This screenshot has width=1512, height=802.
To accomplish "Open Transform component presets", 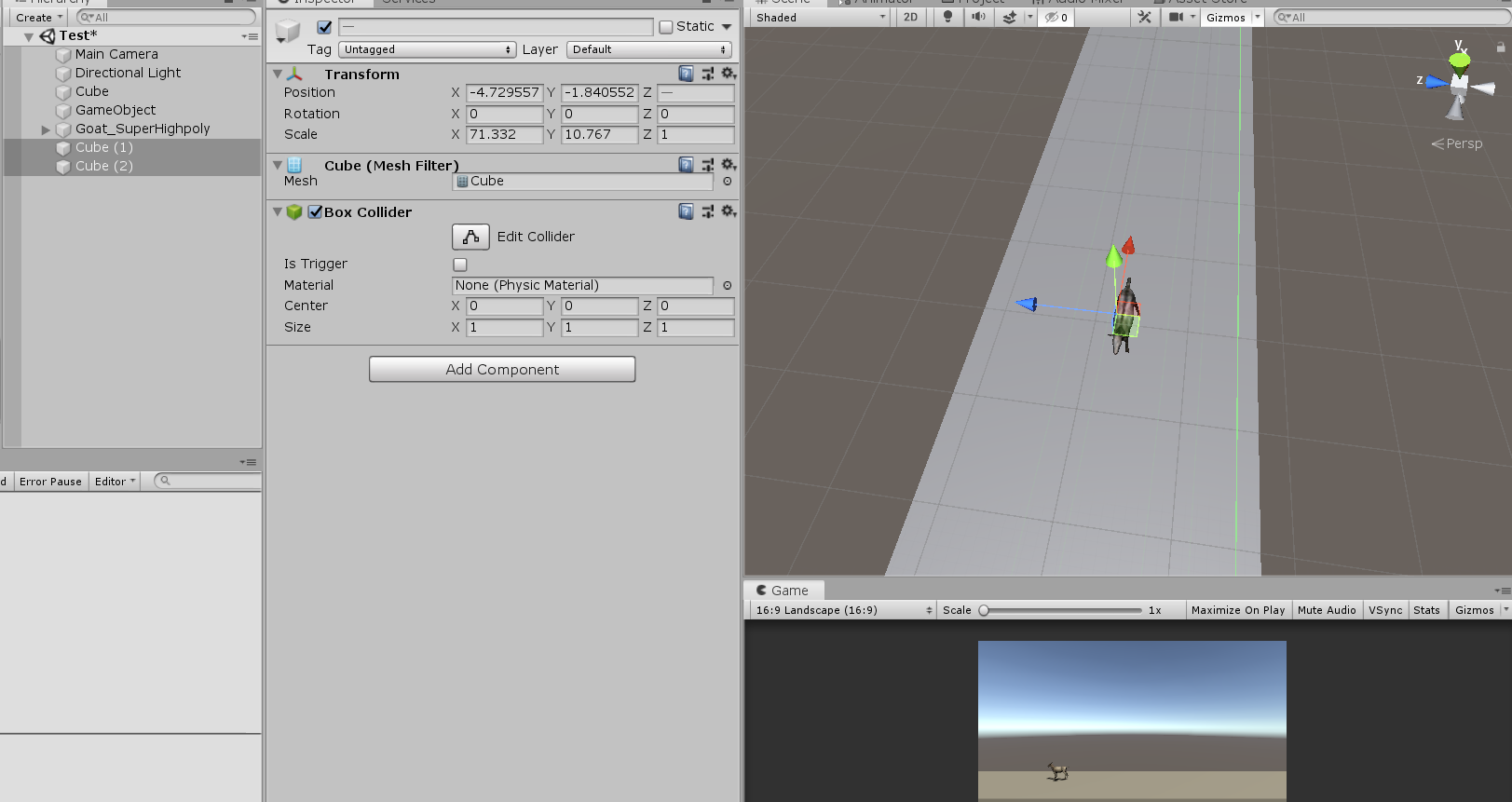I will (708, 74).
